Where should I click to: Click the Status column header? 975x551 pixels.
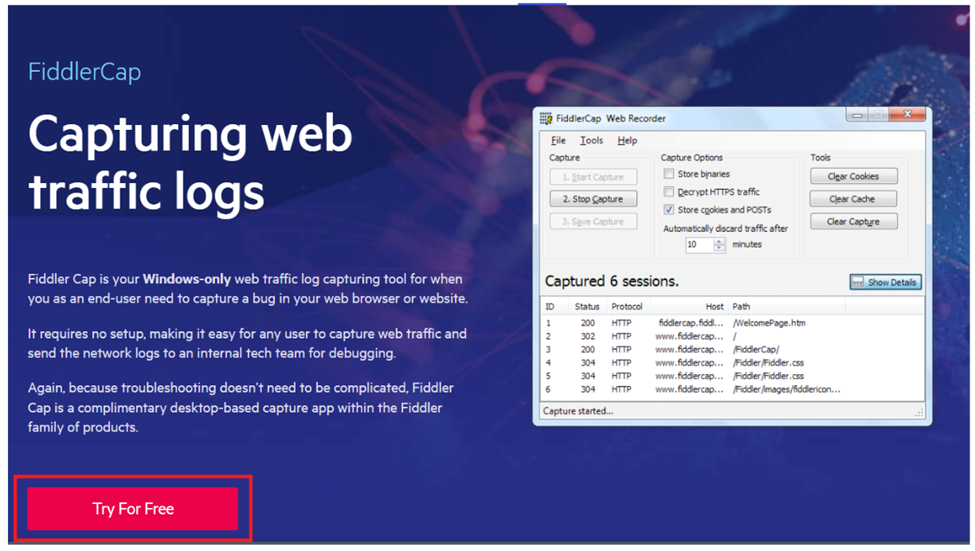pyautogui.click(x=586, y=307)
